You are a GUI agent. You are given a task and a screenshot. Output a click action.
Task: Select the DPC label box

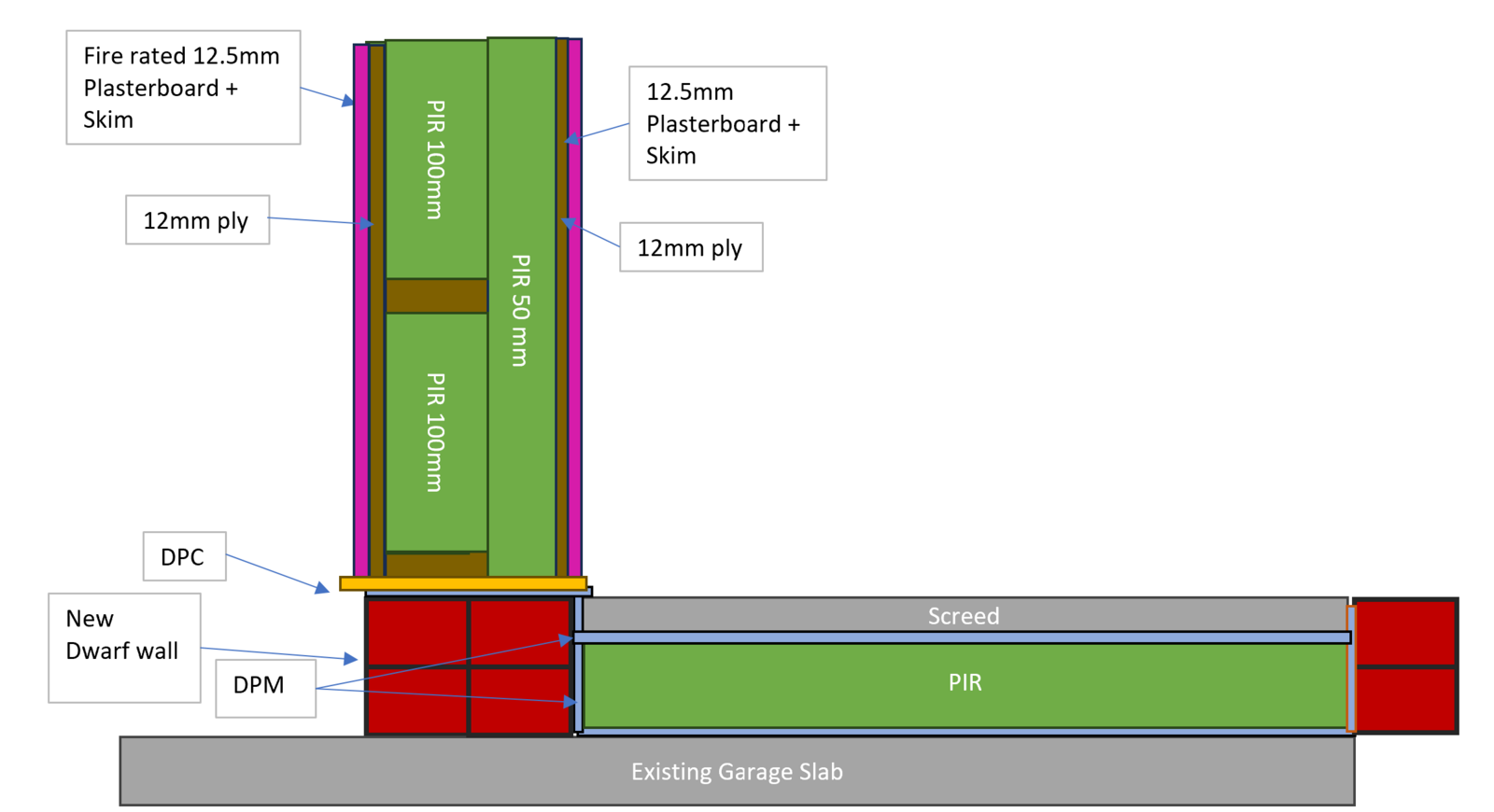[184, 557]
